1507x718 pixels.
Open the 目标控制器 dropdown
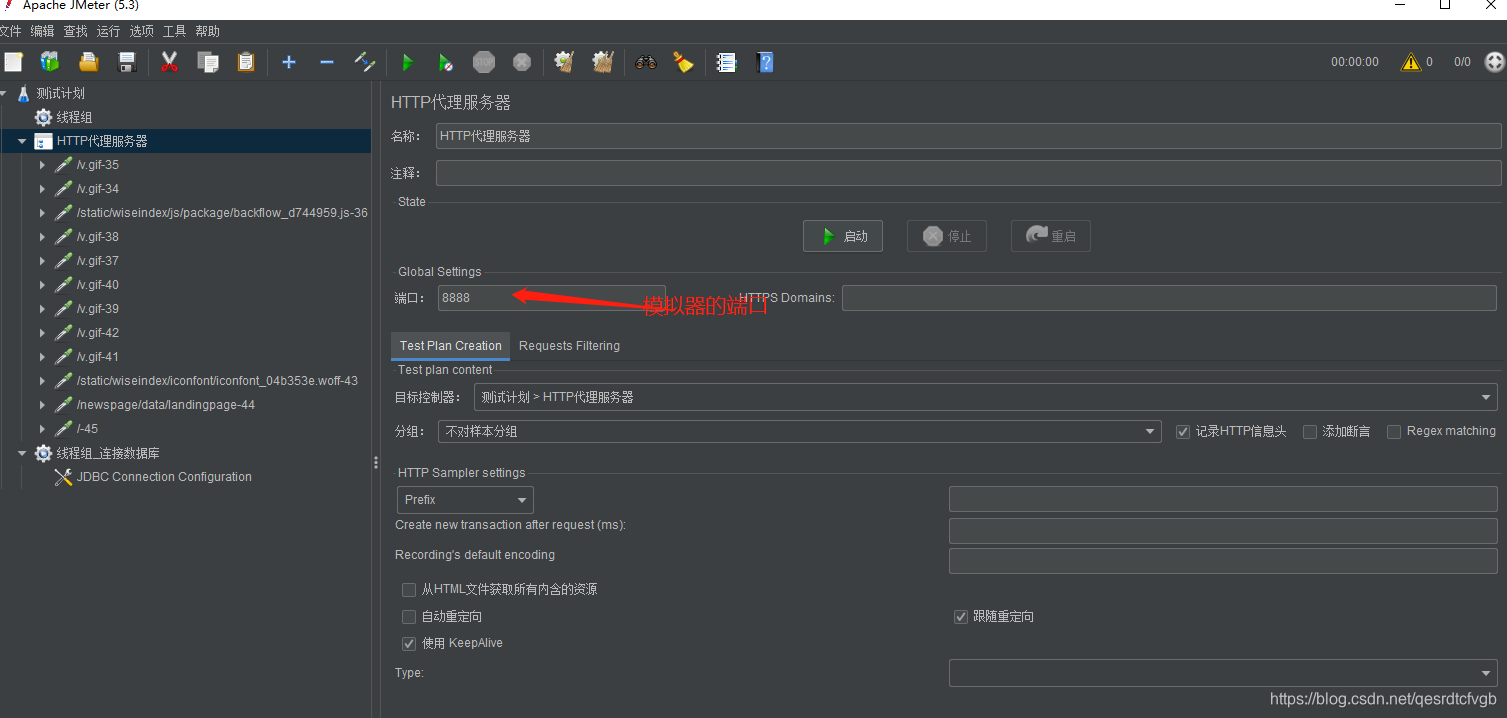pyautogui.click(x=985, y=397)
